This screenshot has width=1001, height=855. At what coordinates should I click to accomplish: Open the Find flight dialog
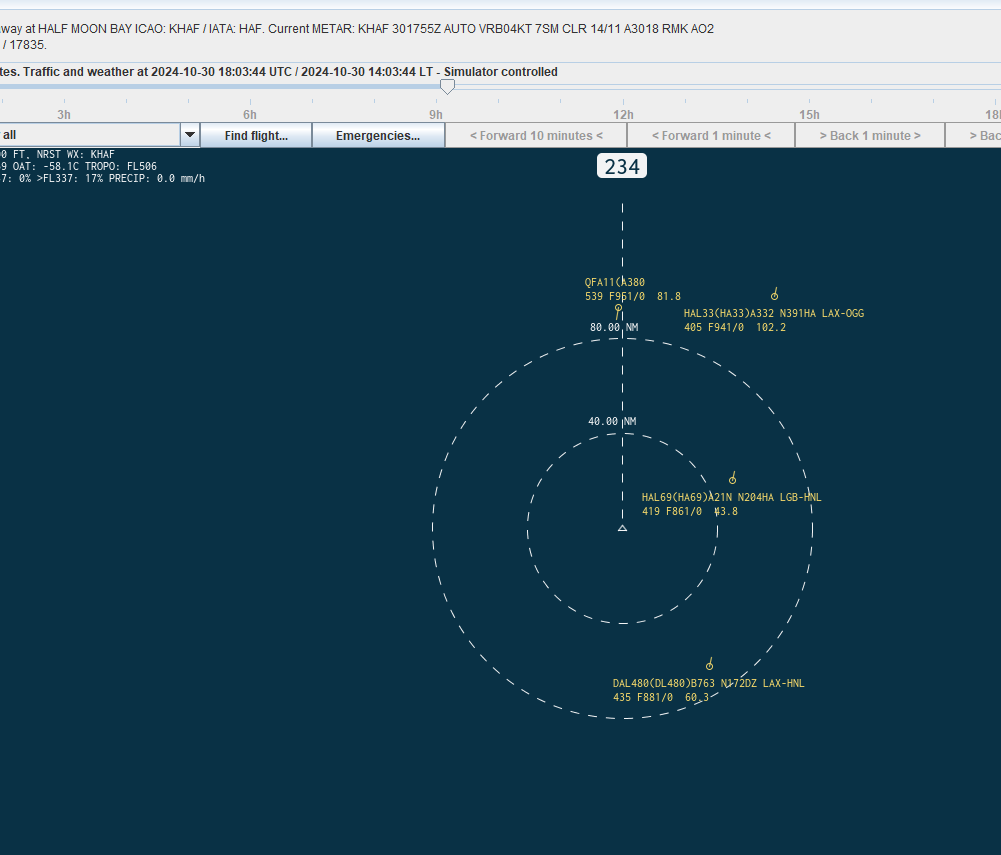(256, 135)
